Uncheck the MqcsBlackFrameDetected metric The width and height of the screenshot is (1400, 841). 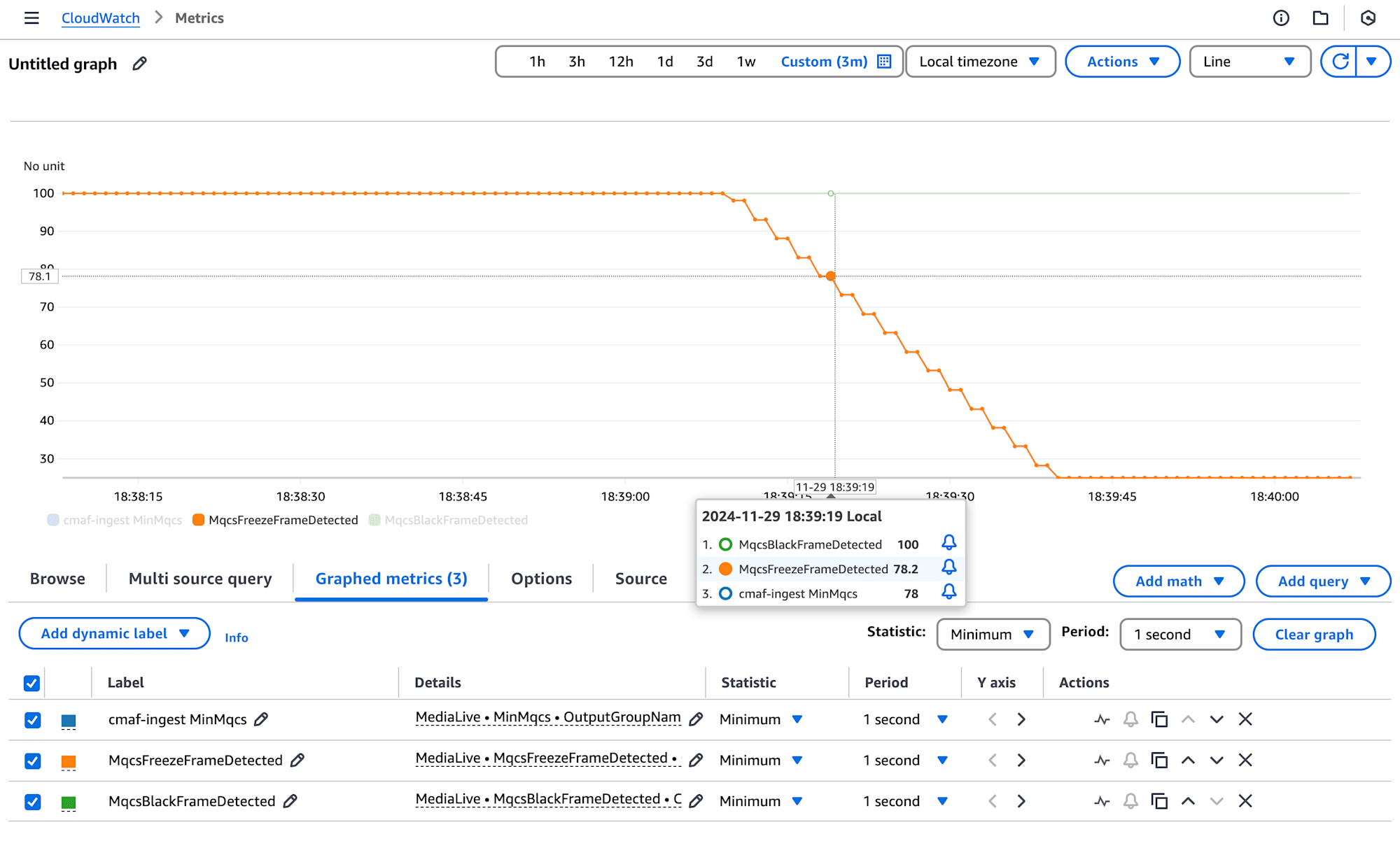32,802
